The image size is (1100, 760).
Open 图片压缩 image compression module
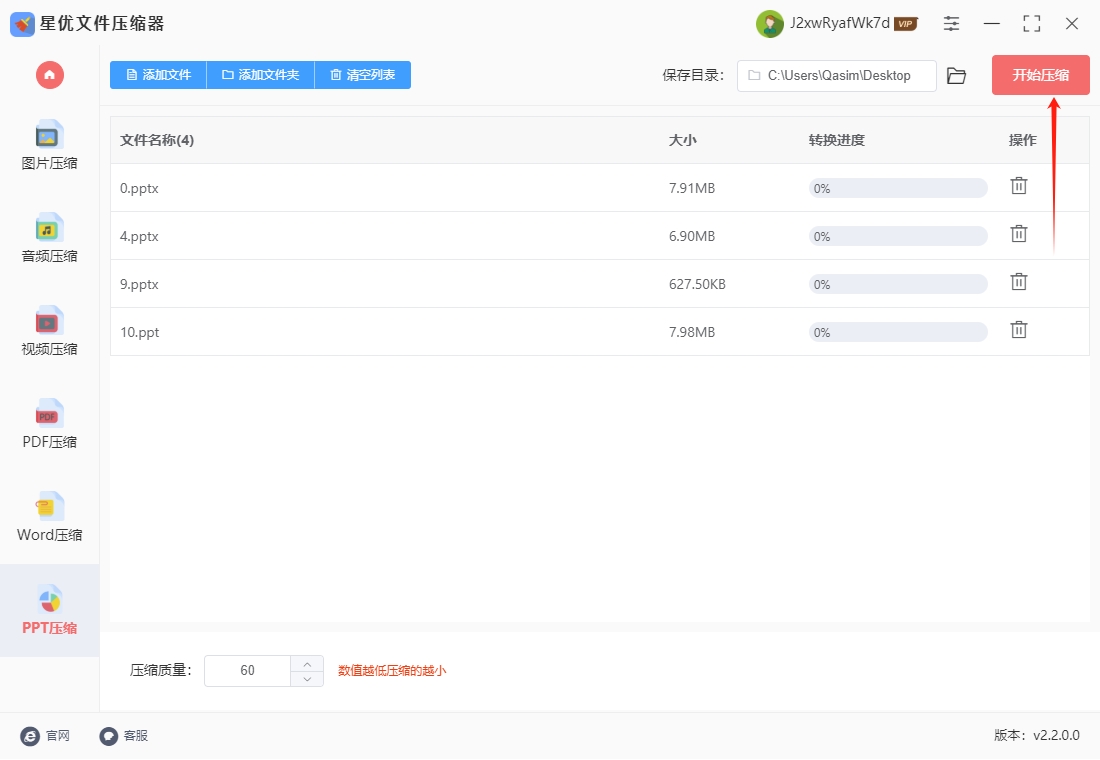coord(49,145)
